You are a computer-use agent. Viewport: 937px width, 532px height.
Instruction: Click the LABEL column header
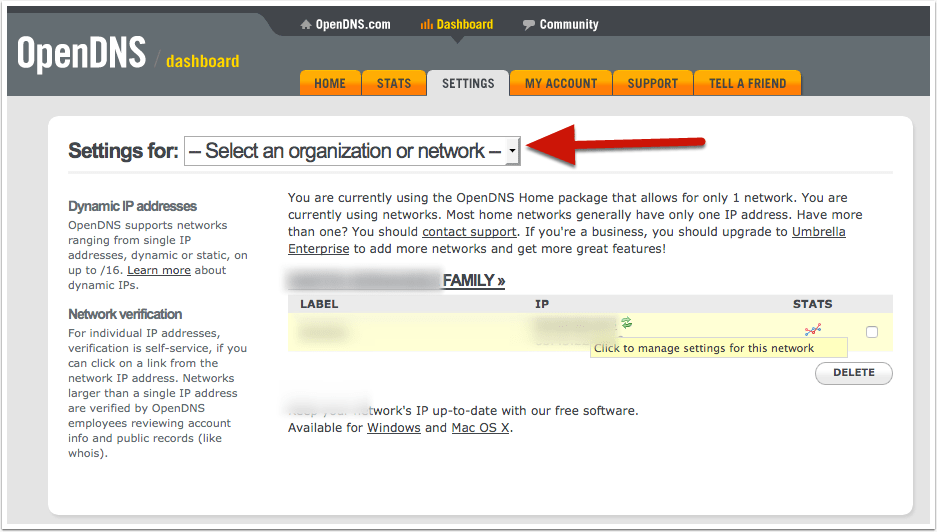click(319, 304)
